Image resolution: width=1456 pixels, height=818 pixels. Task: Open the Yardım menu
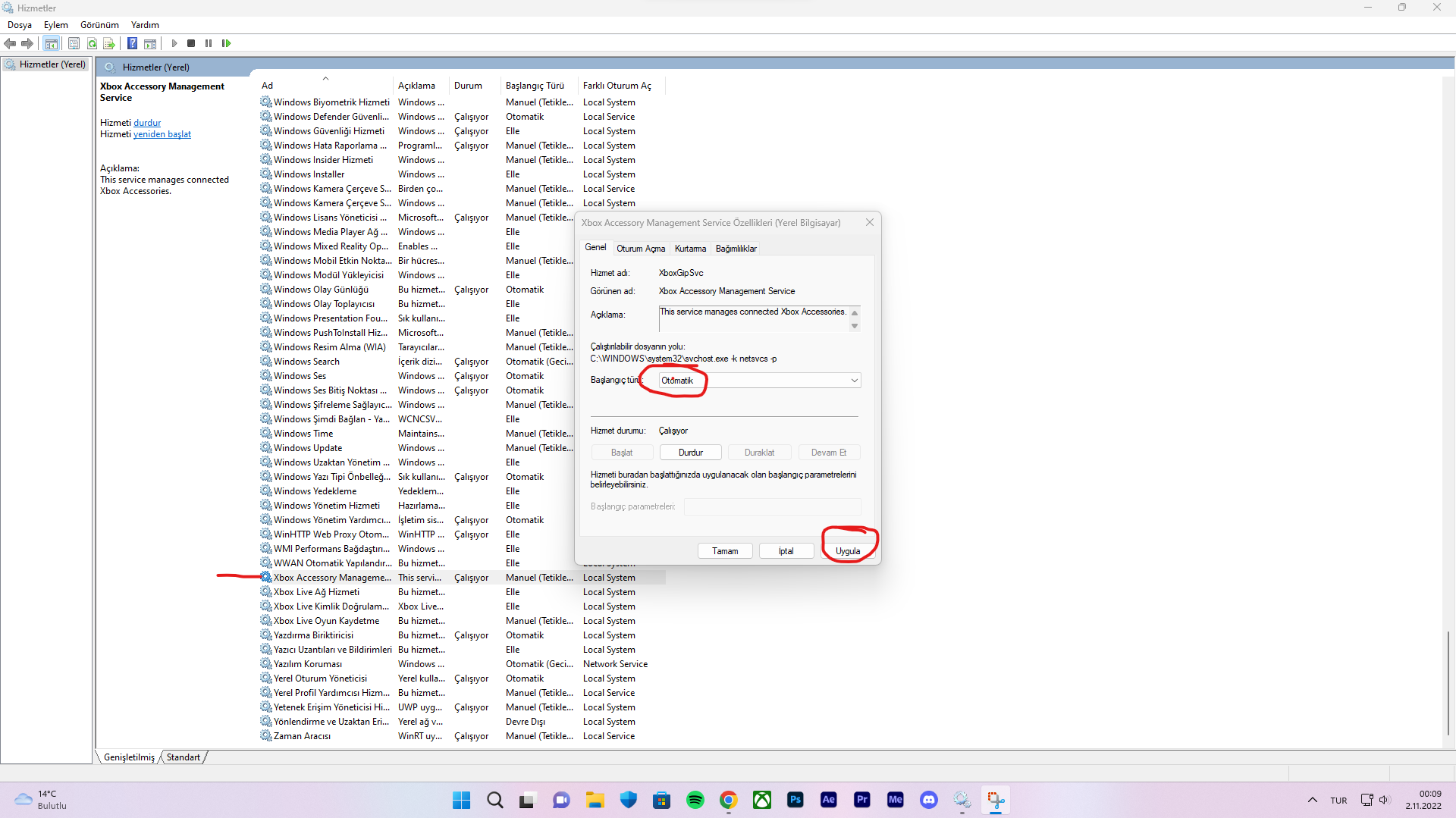click(145, 25)
